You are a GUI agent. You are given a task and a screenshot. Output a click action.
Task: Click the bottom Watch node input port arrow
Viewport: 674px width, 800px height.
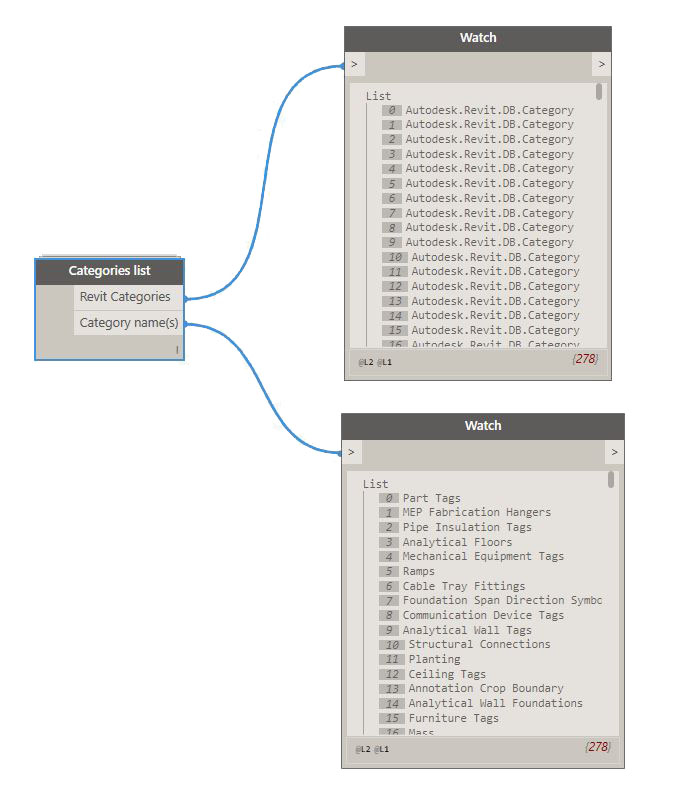[x=351, y=452]
